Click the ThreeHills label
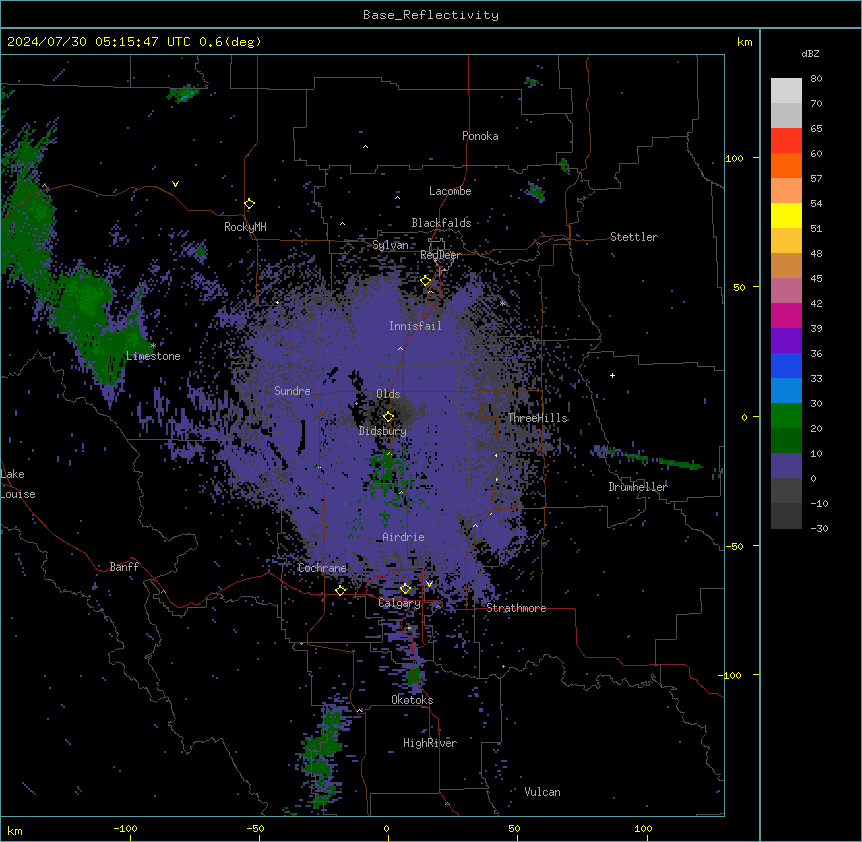 [538, 418]
